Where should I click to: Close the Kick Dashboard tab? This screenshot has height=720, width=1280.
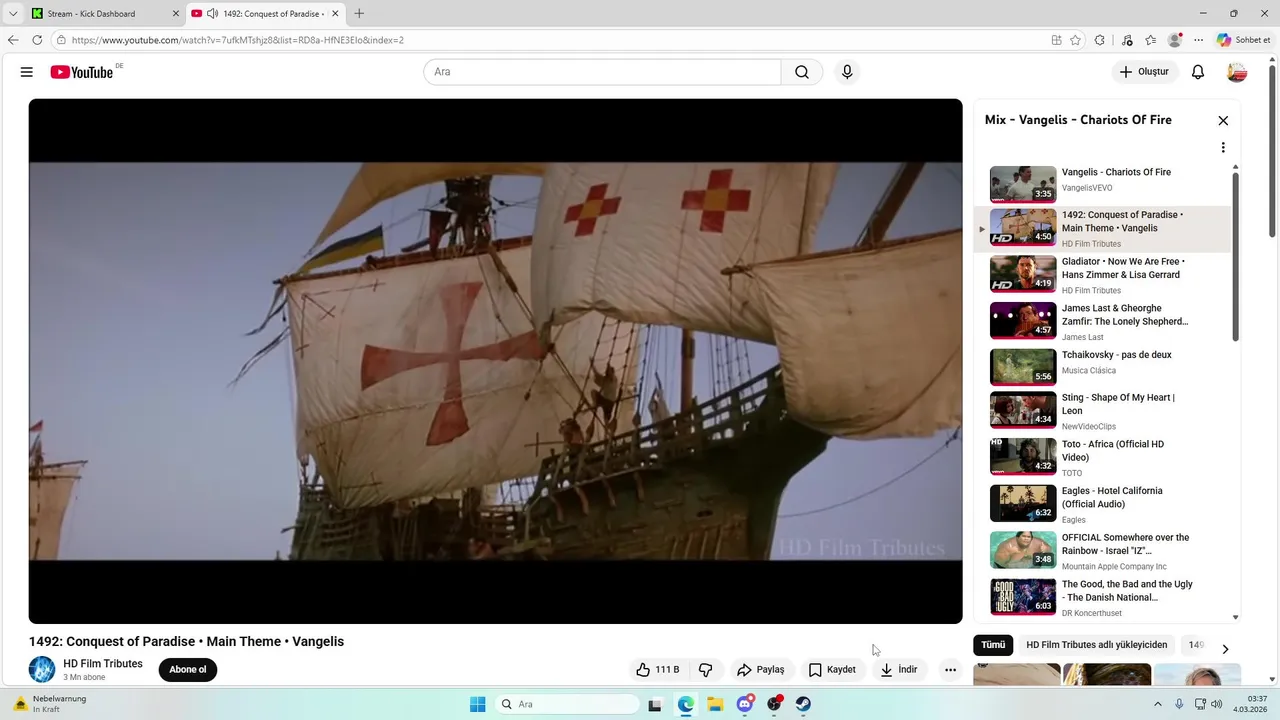(176, 14)
